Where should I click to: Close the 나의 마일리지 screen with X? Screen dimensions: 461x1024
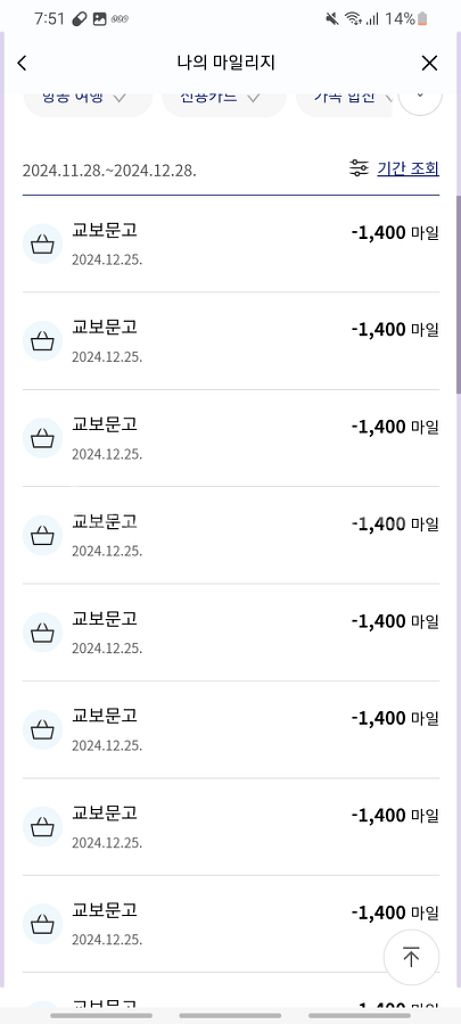click(x=429, y=63)
